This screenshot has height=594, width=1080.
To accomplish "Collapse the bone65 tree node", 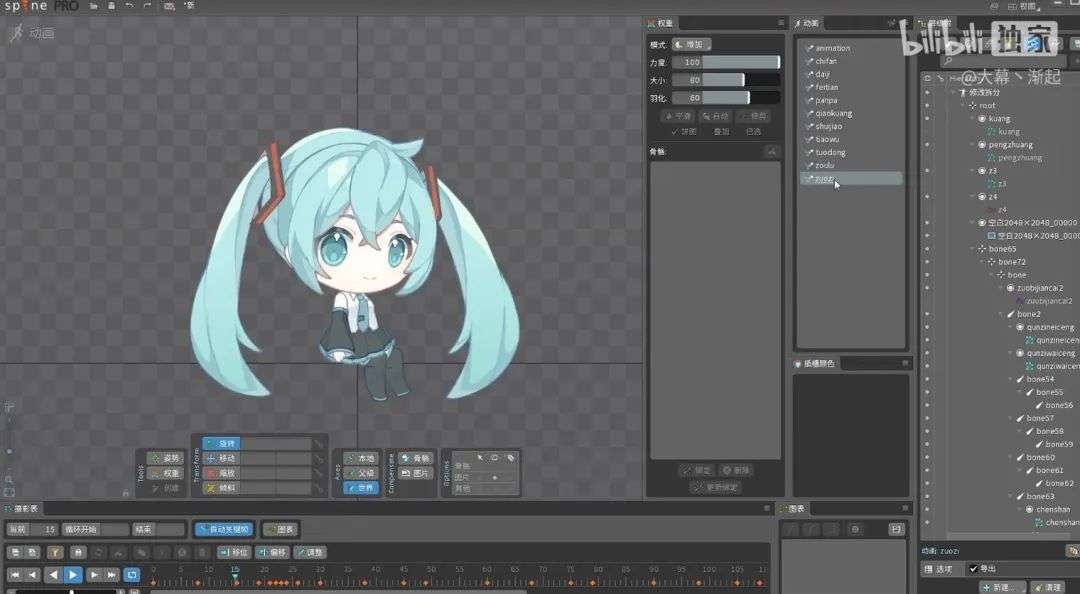I will pyautogui.click(x=973, y=249).
